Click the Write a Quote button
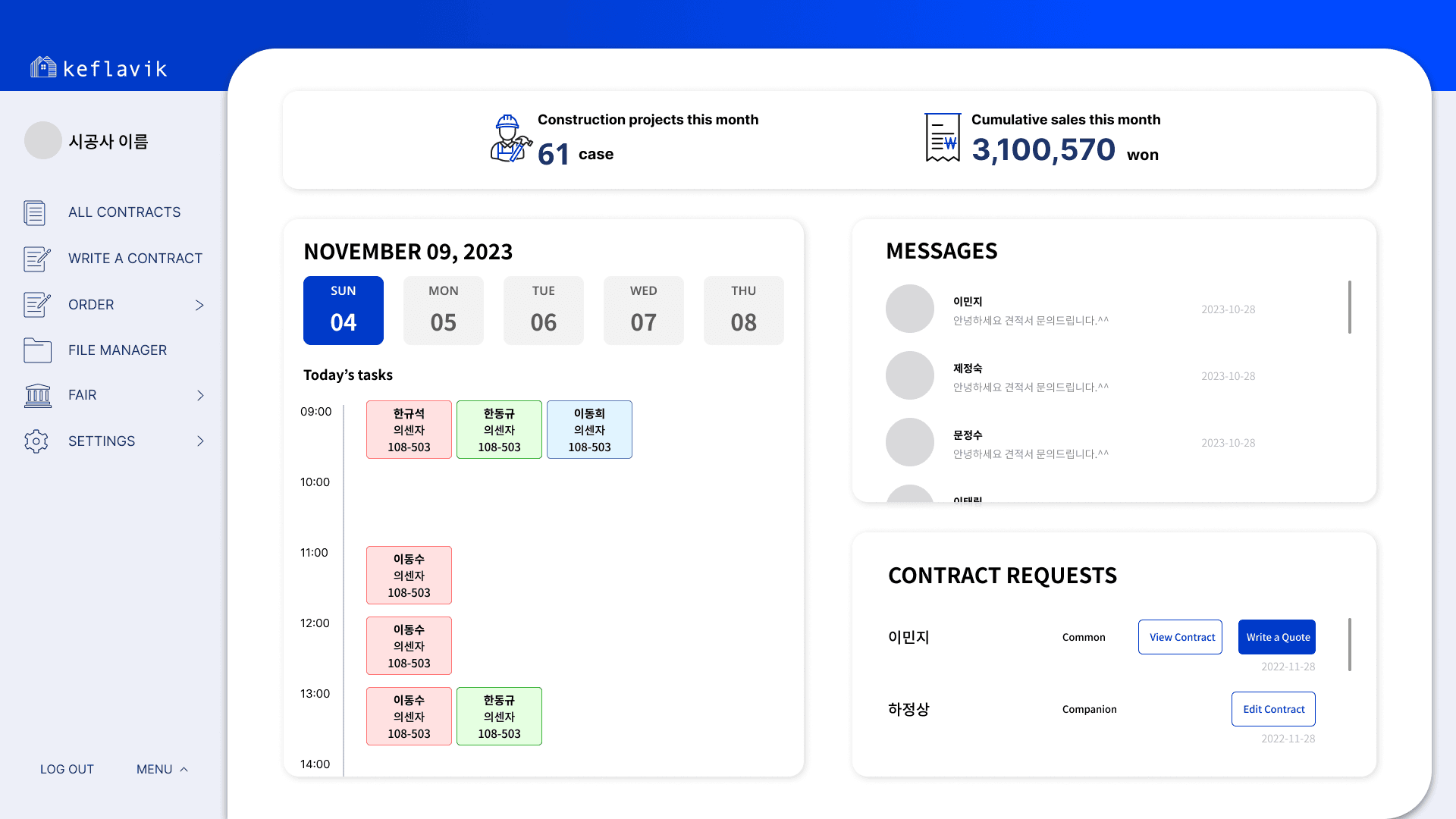Screen dimensions: 1456x819 pyautogui.click(x=1277, y=637)
